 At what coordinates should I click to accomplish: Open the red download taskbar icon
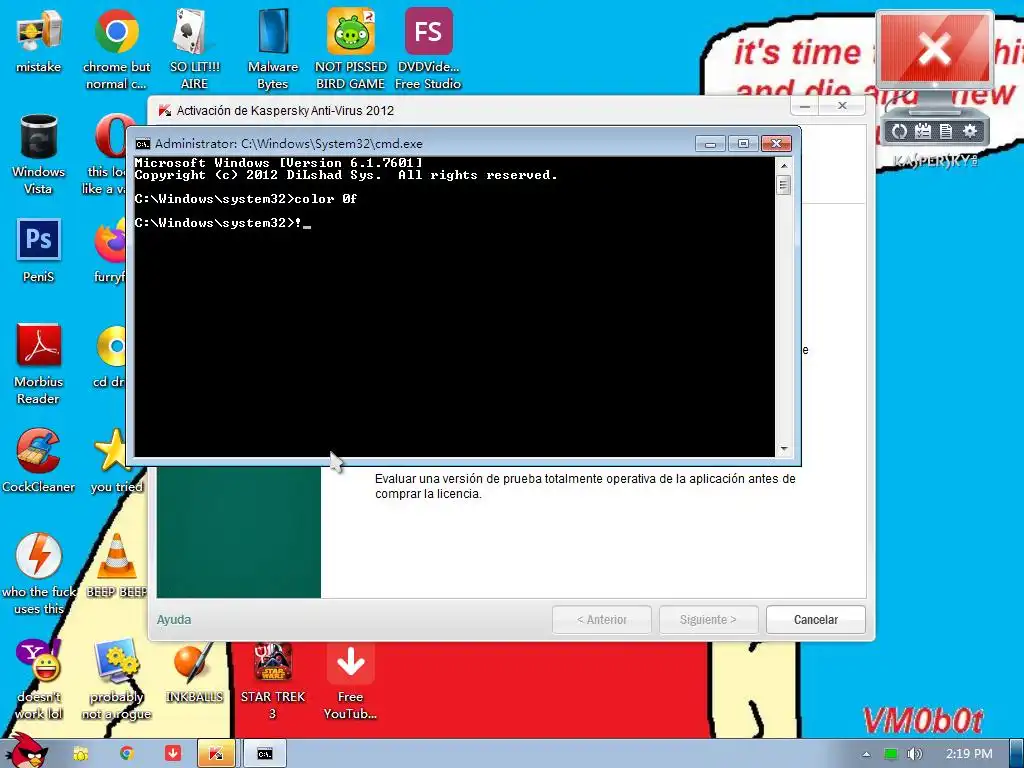(x=172, y=754)
